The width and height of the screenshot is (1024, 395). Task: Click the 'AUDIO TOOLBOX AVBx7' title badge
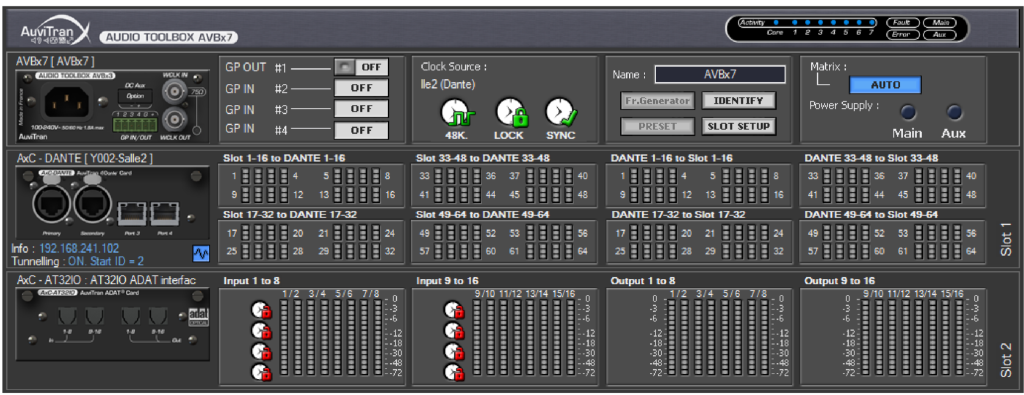(x=169, y=37)
